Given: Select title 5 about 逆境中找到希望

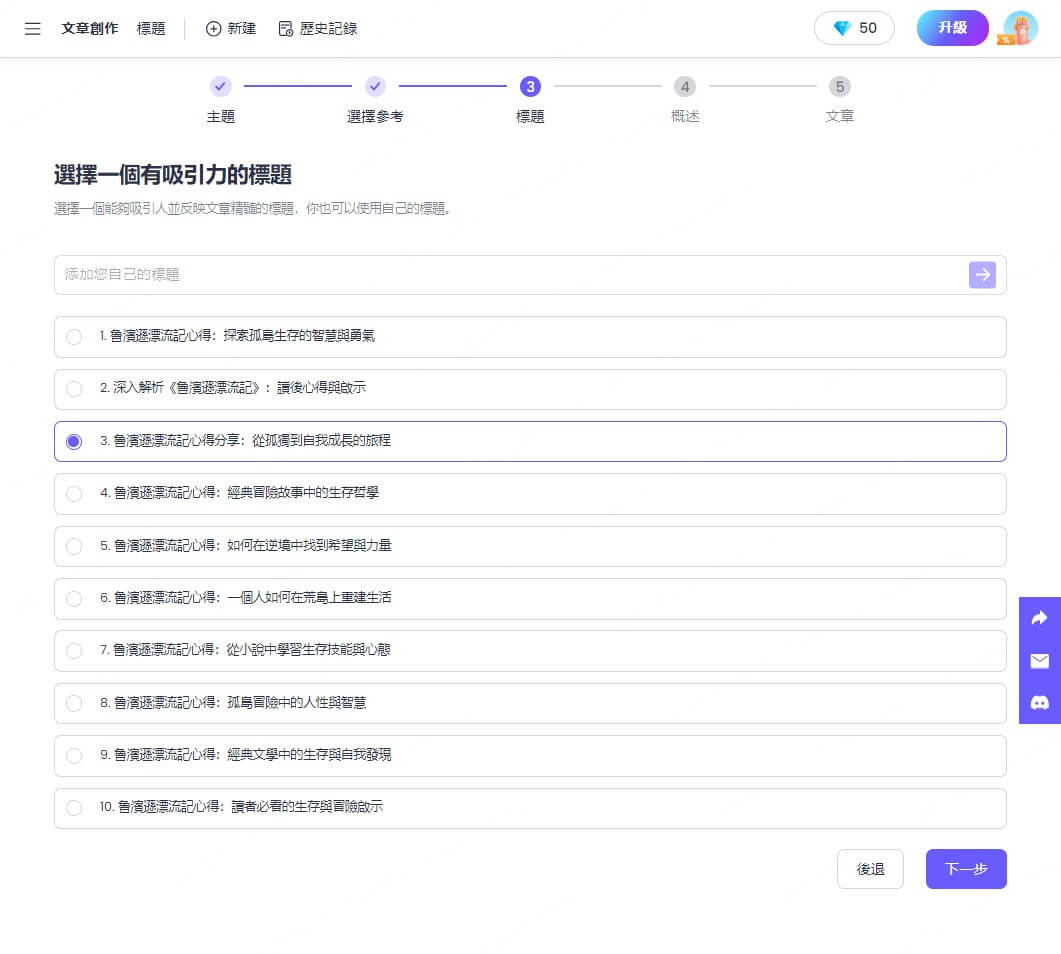Looking at the screenshot, I should point(530,546).
